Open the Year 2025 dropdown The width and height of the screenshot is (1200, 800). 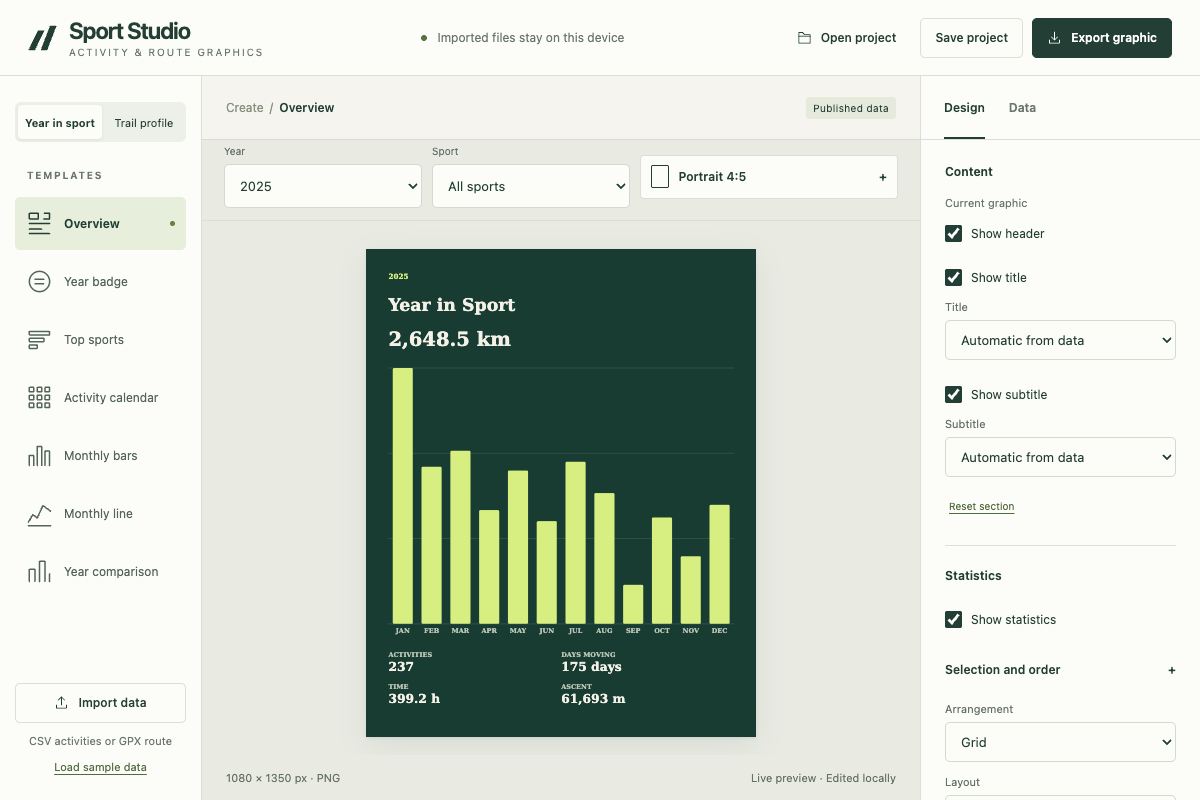click(323, 186)
